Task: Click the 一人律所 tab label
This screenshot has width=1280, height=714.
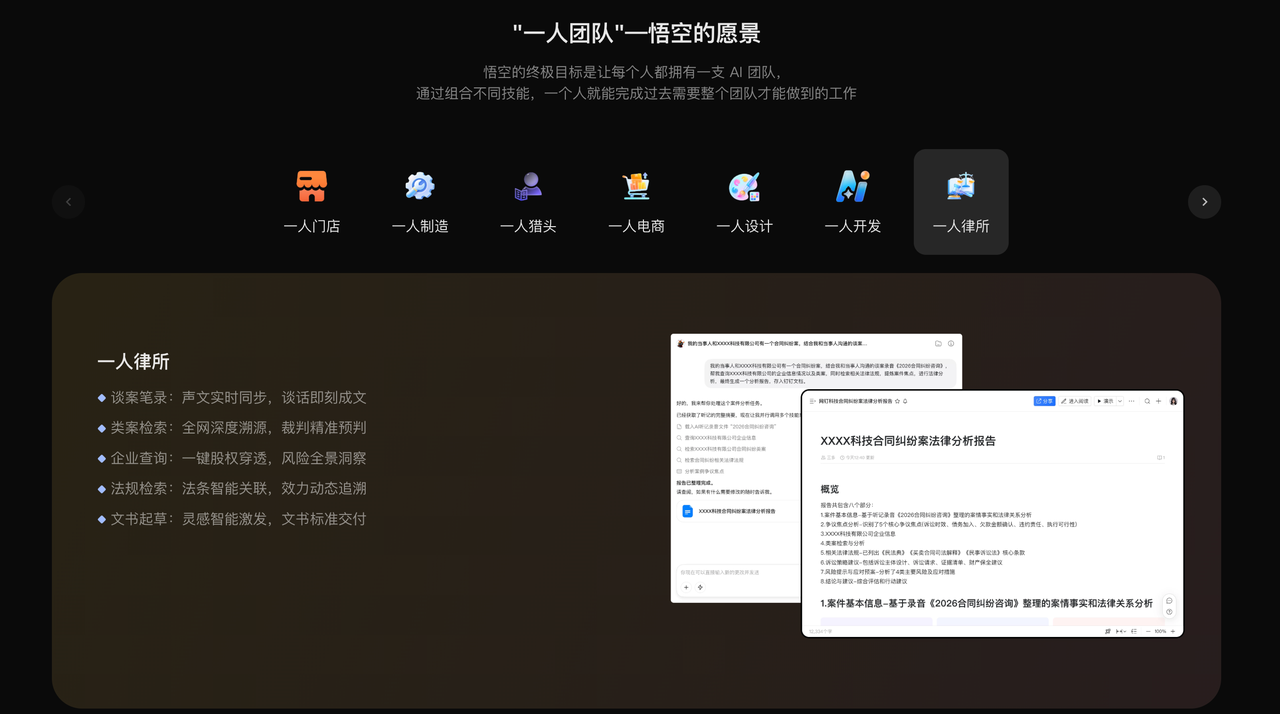Action: click(x=960, y=226)
